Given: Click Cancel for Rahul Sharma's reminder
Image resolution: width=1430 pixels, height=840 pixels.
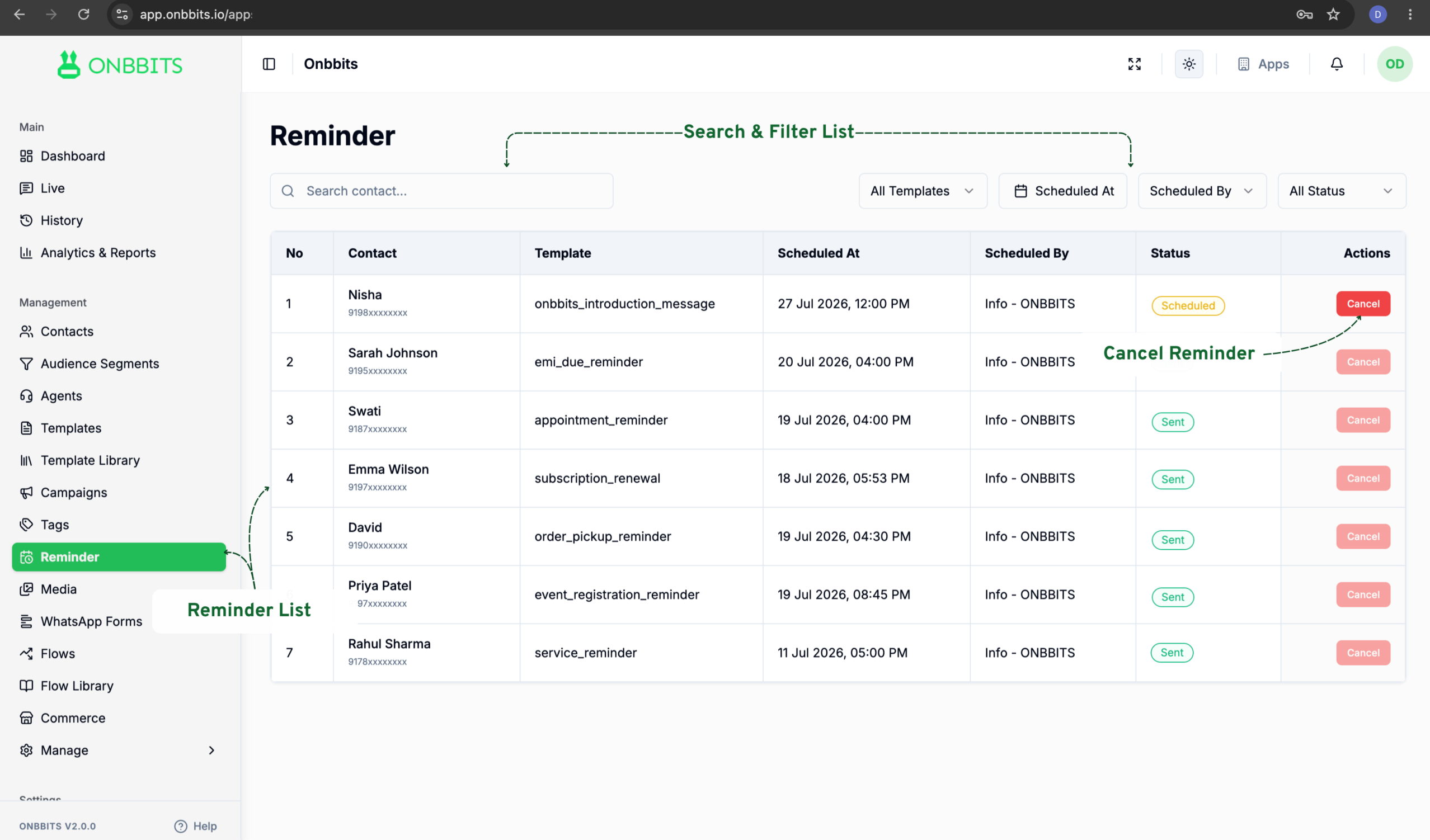Looking at the screenshot, I should point(1362,652).
